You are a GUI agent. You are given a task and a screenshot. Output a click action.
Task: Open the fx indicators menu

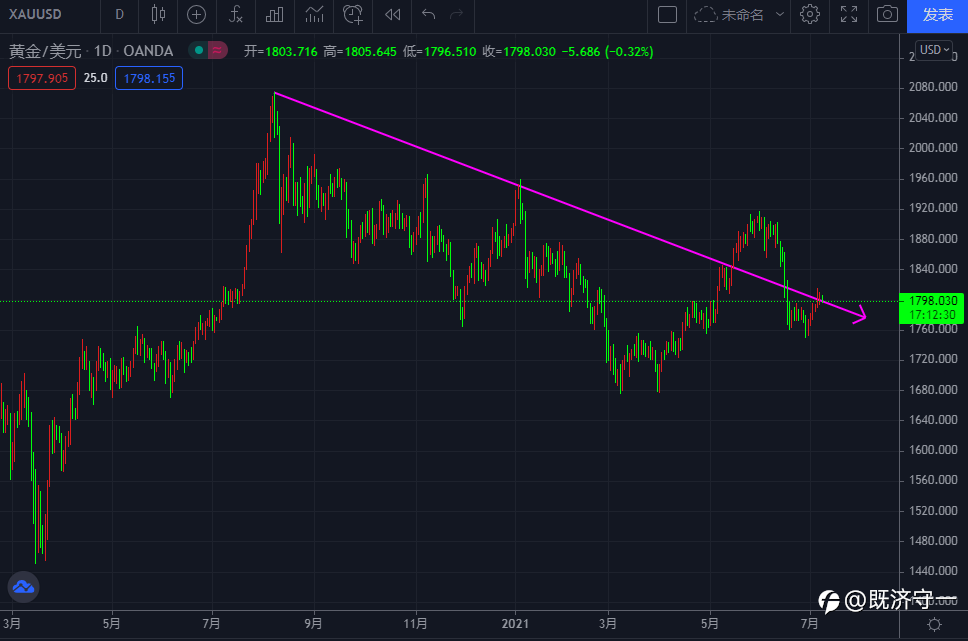(x=235, y=14)
